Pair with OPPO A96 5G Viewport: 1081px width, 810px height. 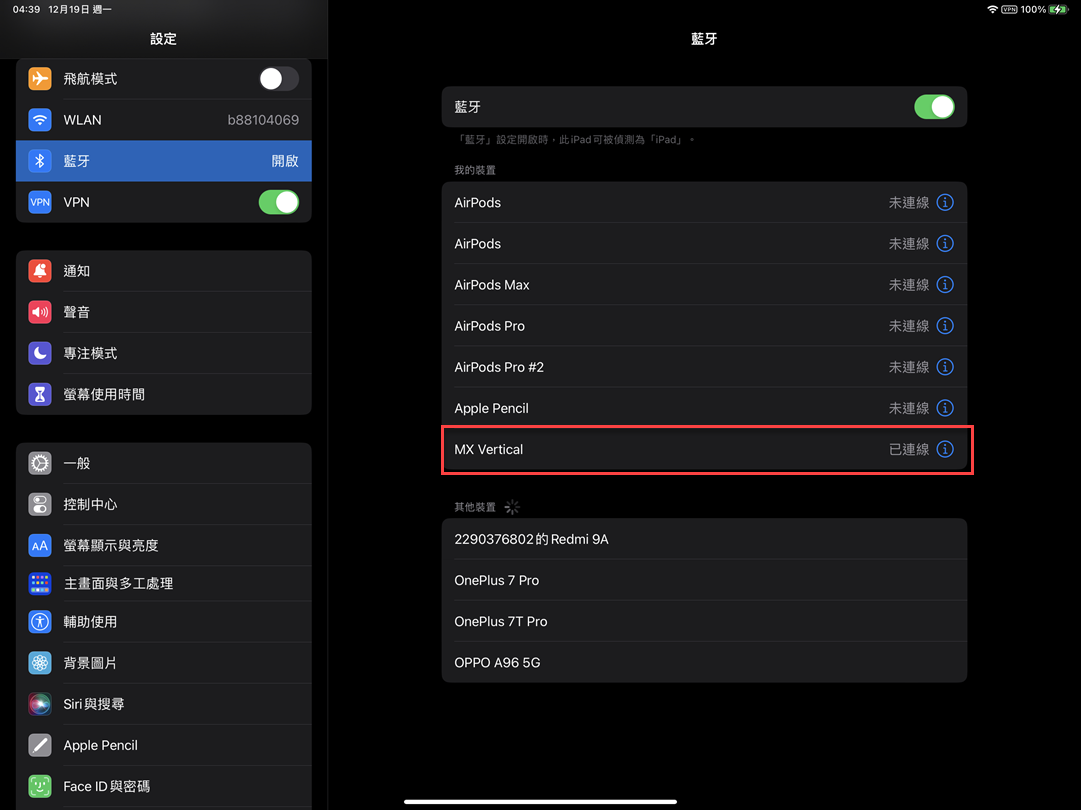coord(704,662)
